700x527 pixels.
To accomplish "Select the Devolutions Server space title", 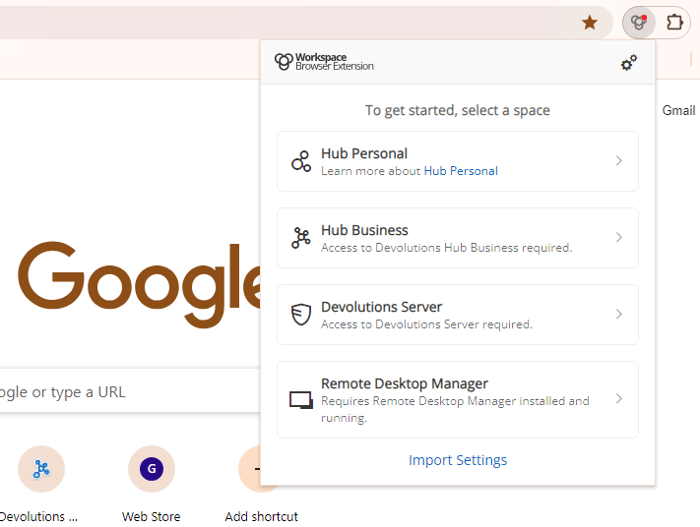I will point(381,307).
